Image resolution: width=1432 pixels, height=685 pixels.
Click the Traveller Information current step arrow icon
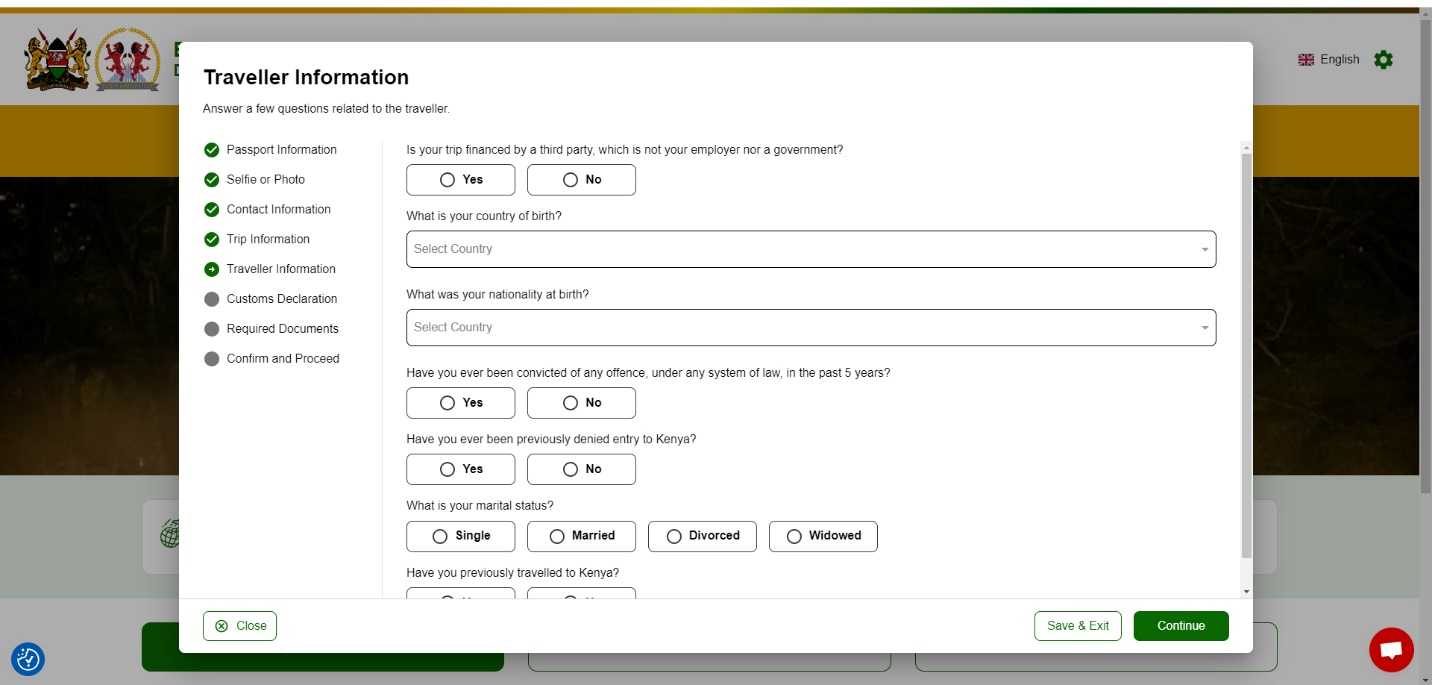pyautogui.click(x=211, y=269)
